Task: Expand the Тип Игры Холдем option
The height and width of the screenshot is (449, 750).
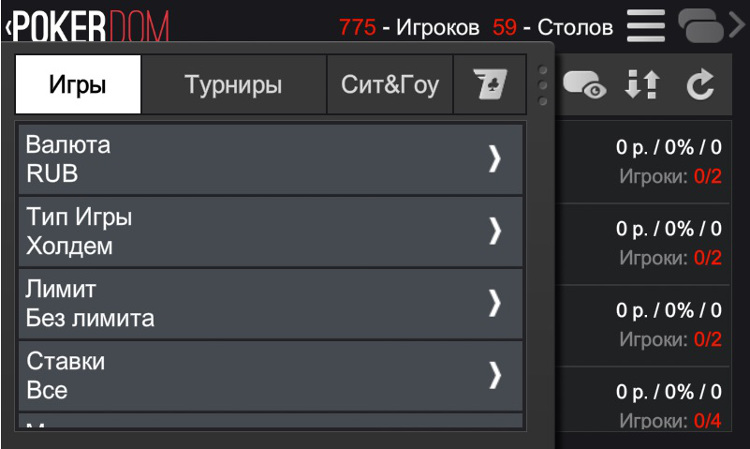Action: [270, 231]
